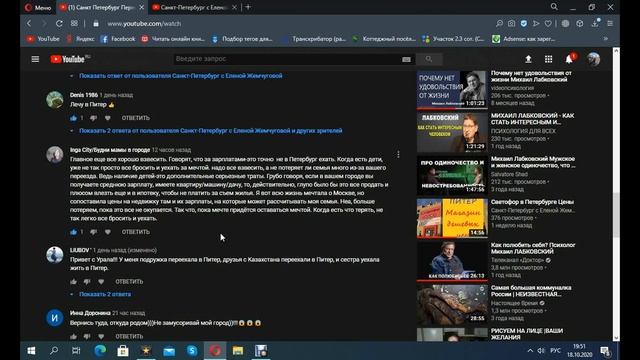
Task: Dislike the Denis 1986 comment
Action: click(93, 118)
